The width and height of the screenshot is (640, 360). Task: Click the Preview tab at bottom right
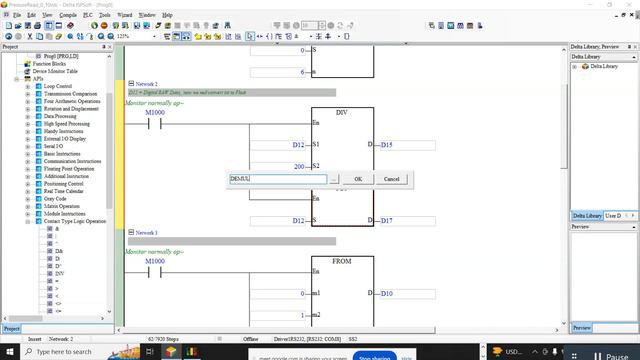coord(582,328)
